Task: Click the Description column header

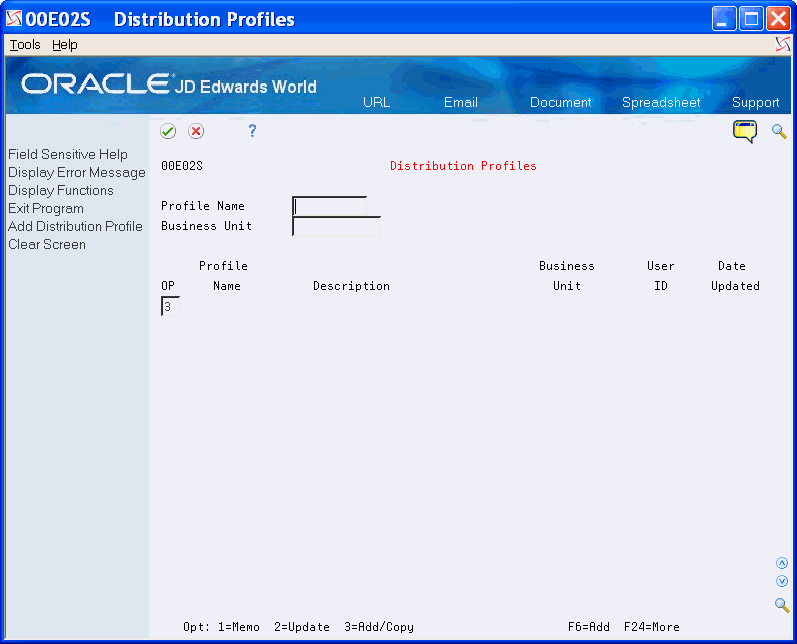Action: tap(351, 286)
